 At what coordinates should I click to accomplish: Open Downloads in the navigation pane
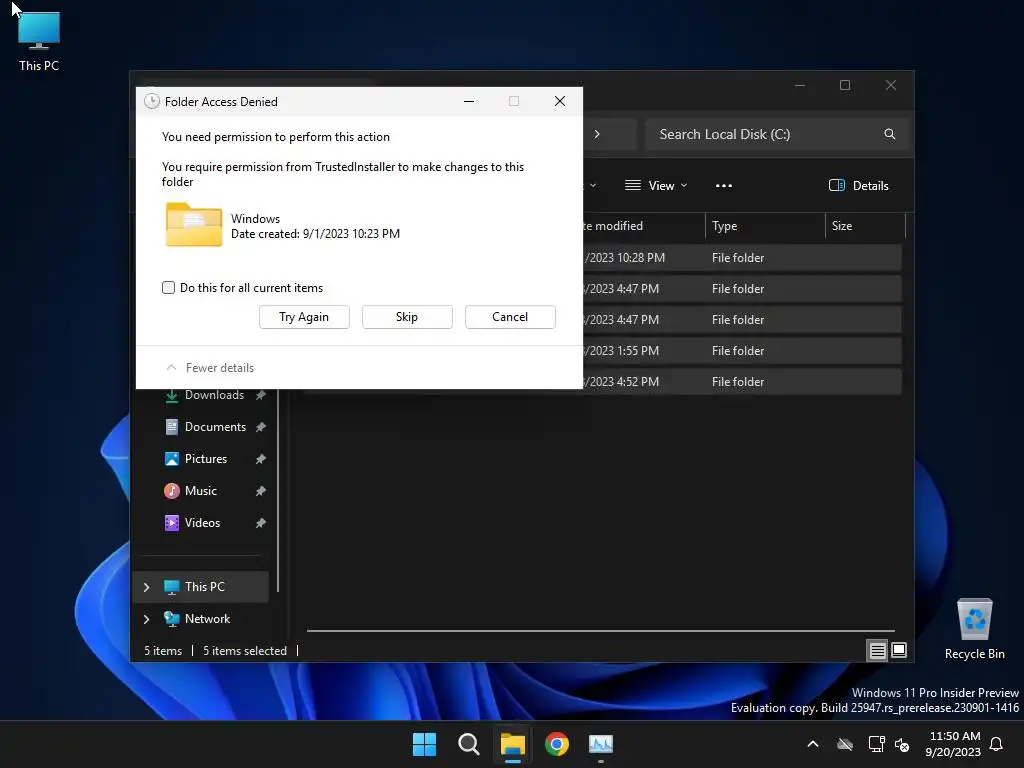coord(214,395)
